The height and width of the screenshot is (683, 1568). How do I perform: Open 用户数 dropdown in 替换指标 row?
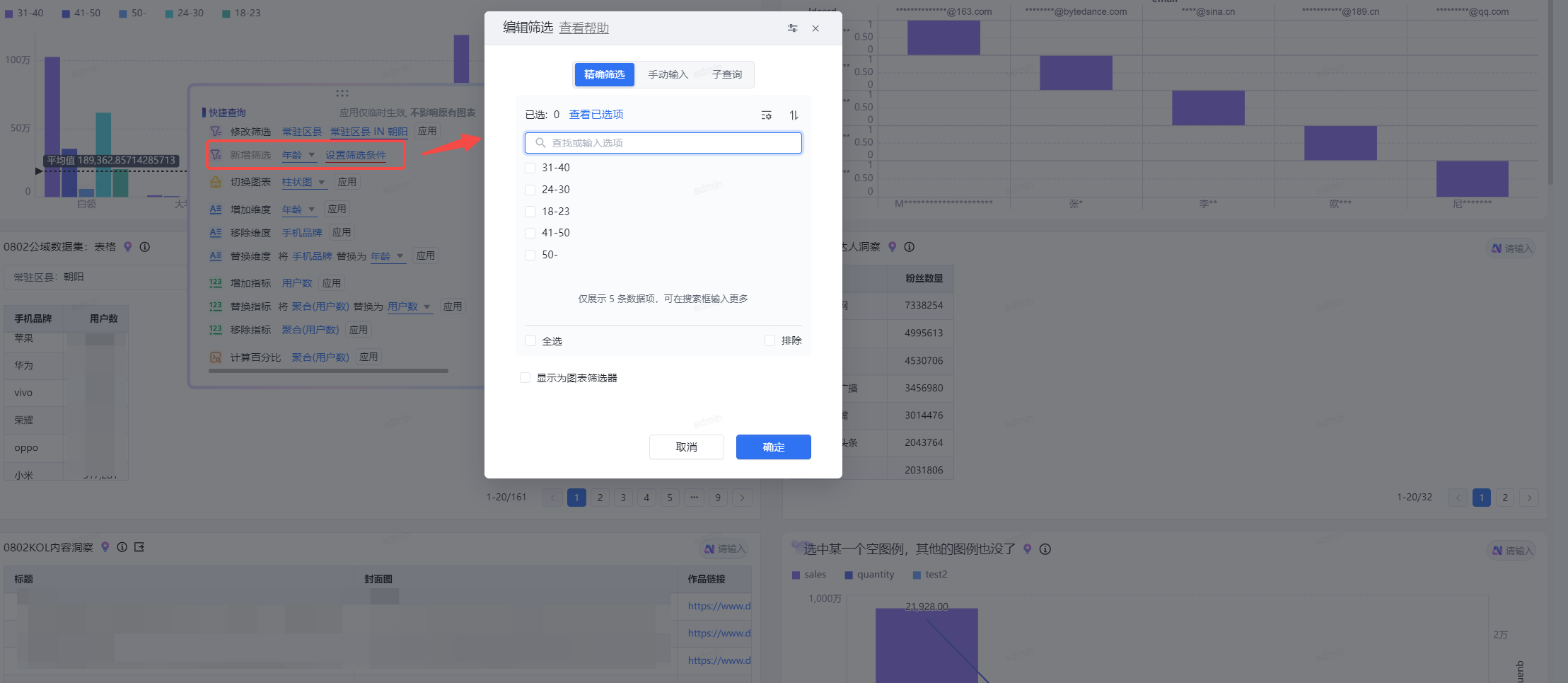pos(410,306)
